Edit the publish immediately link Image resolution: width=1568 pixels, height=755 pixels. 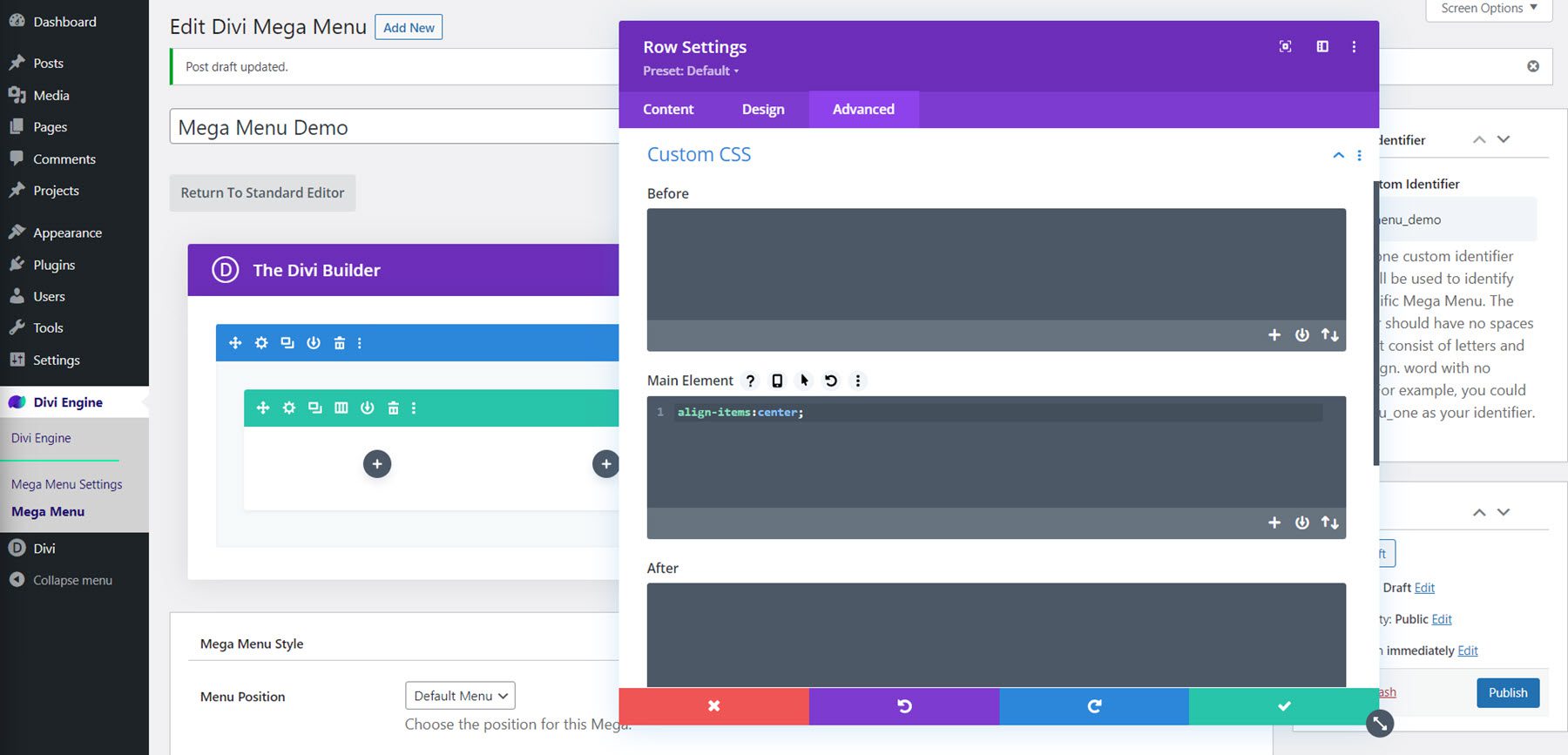[1468, 651]
